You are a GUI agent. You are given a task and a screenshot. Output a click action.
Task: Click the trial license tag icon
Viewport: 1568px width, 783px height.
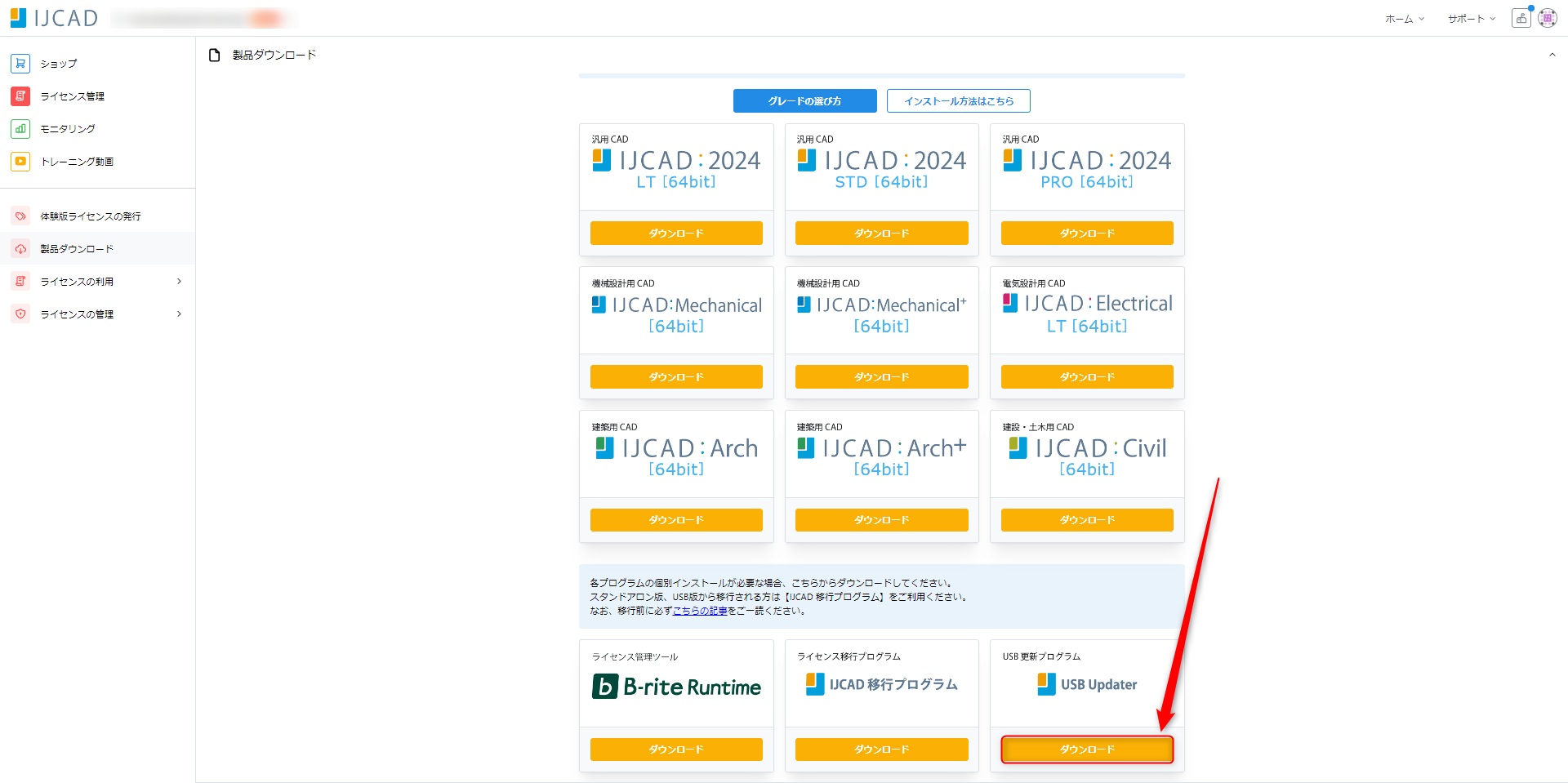[x=20, y=216]
